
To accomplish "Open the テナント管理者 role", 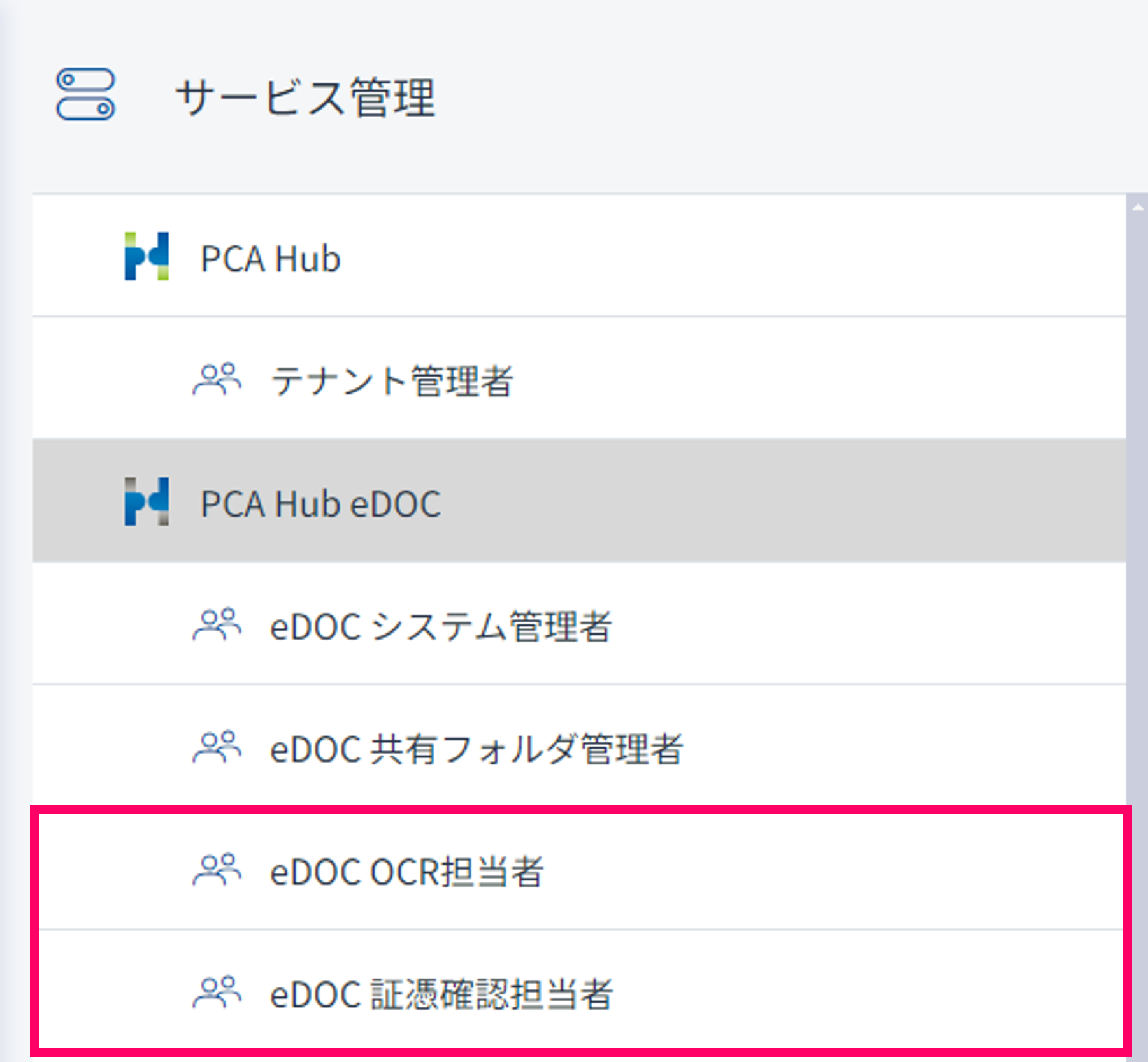I will tap(392, 381).
